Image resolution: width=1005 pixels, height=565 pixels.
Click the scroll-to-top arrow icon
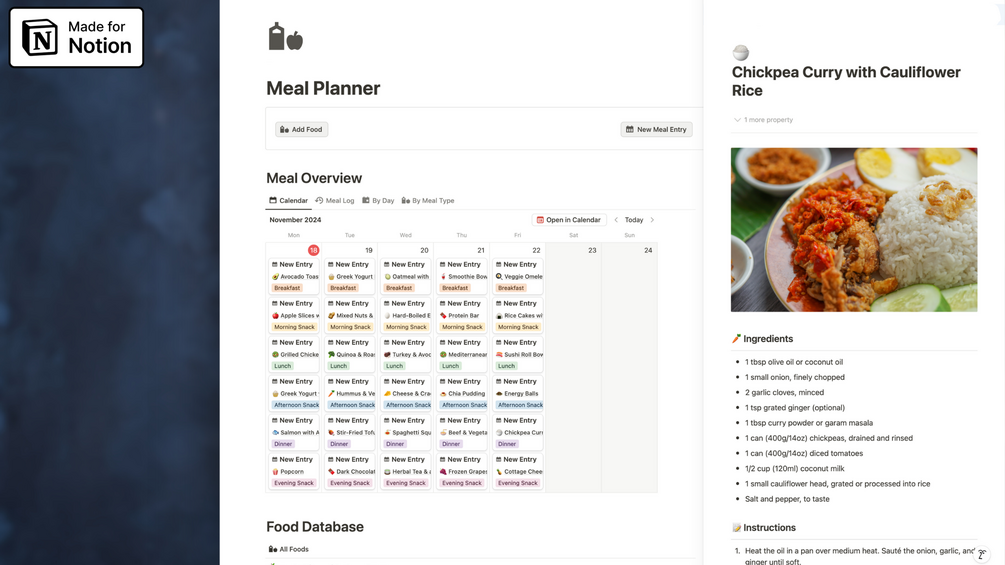tap(982, 554)
